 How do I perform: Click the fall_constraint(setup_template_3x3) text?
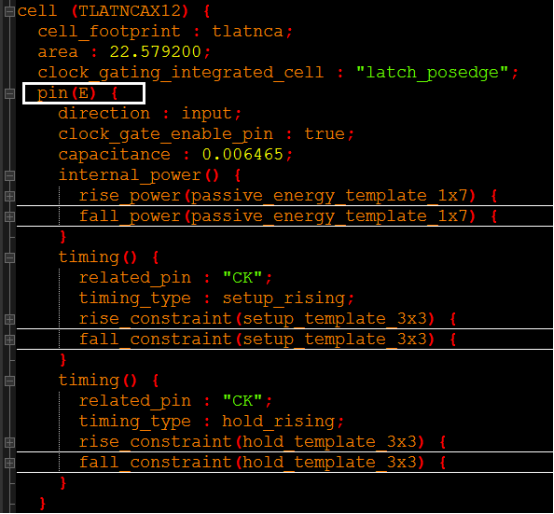pyautogui.click(x=257, y=339)
